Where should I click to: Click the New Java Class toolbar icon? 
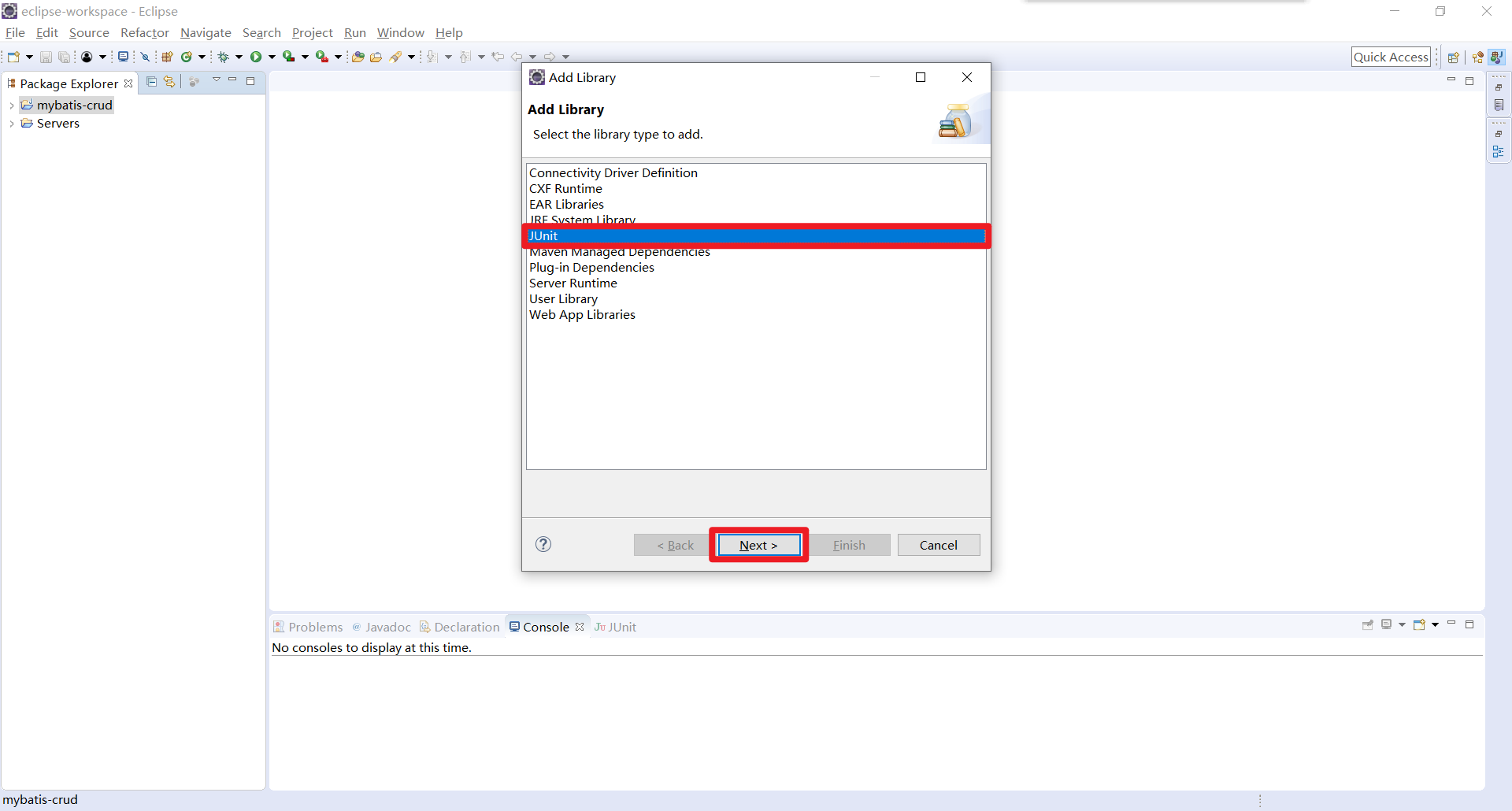coord(187,57)
